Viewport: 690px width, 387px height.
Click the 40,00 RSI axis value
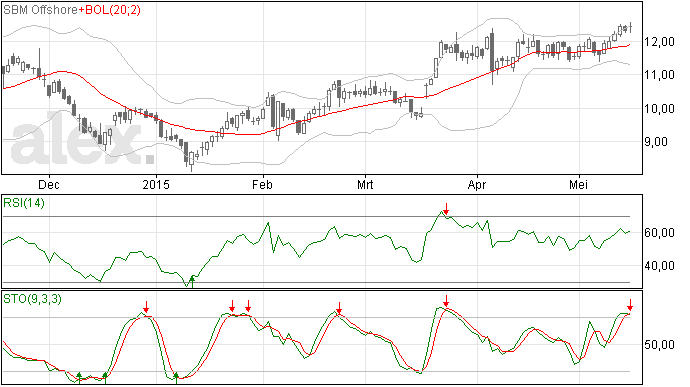659,265
